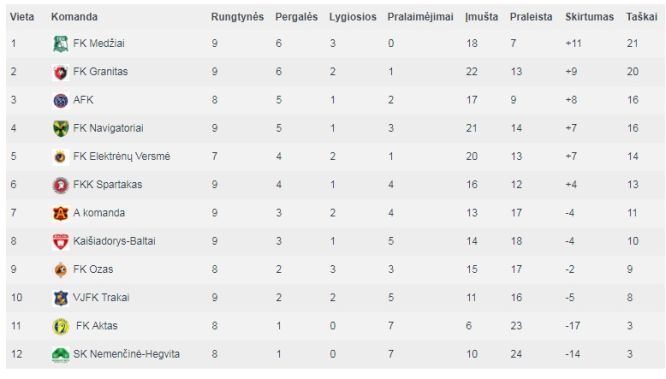The width and height of the screenshot is (666, 379).
Task: Click the Pergalės column header
Action: click(296, 17)
